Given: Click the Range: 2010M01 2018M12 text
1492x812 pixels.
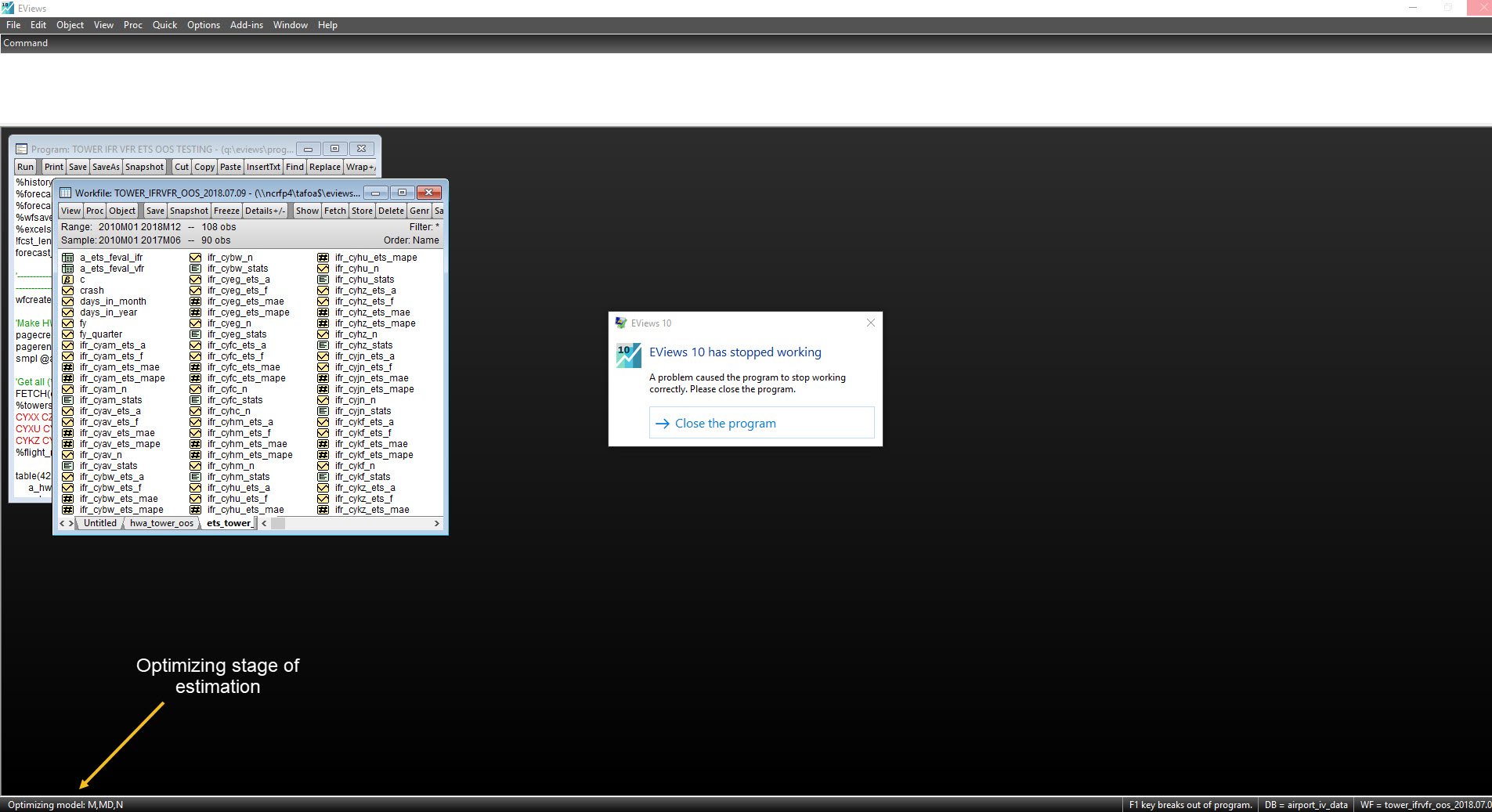Looking at the screenshot, I should pyautogui.click(x=121, y=227).
